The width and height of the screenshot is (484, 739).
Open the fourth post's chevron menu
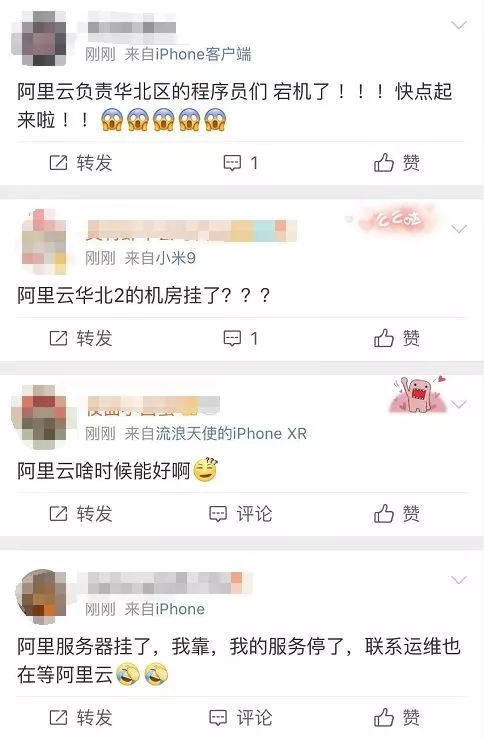[459, 580]
